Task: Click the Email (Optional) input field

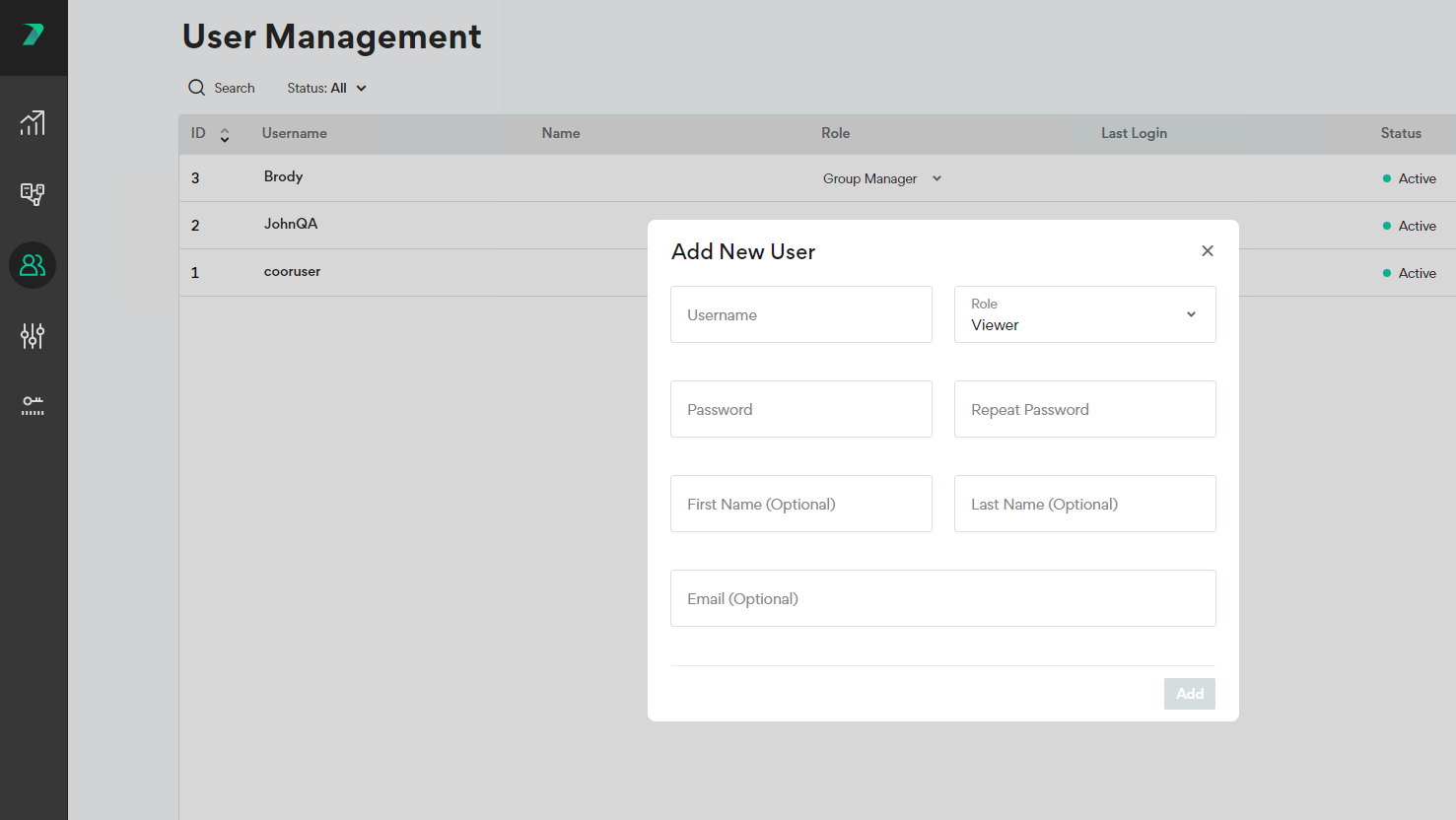Action: tap(942, 598)
